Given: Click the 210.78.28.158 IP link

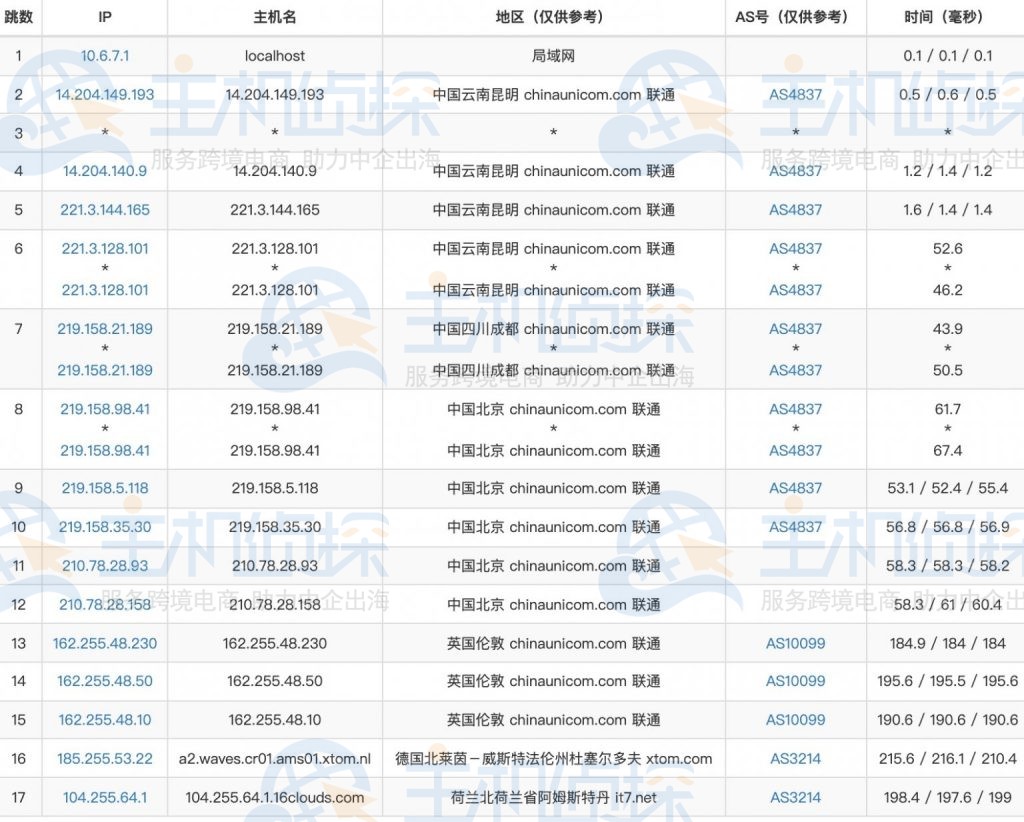Looking at the screenshot, I should (104, 604).
